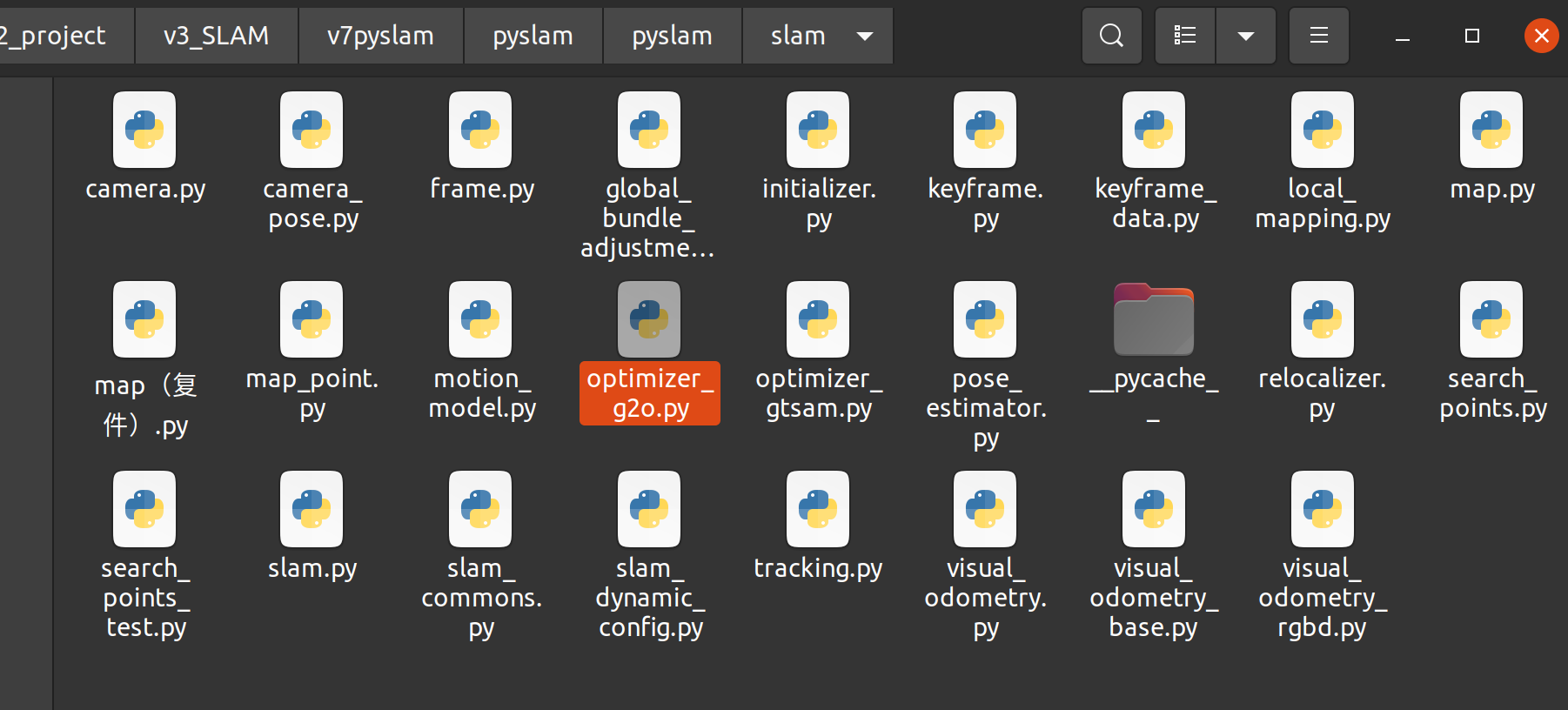Select the slam_commons.py file icon

480,509
